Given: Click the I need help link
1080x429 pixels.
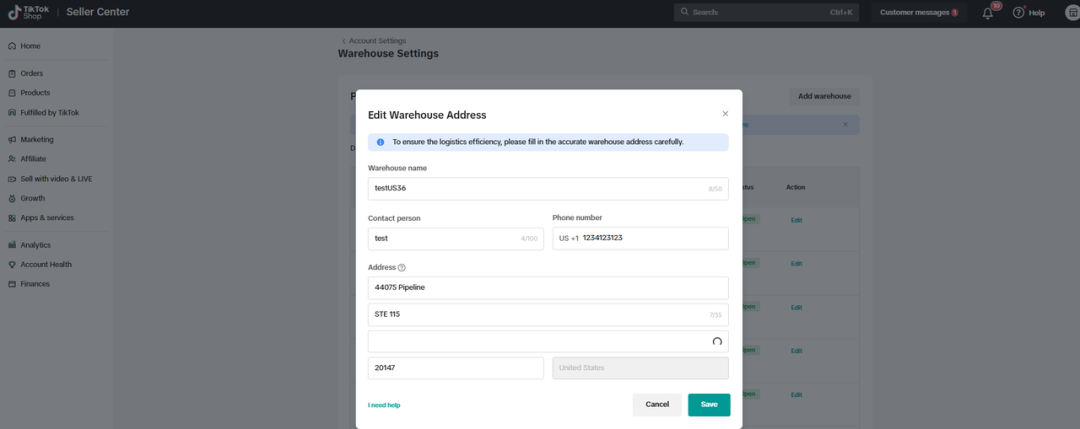Looking at the screenshot, I should click(x=384, y=405).
